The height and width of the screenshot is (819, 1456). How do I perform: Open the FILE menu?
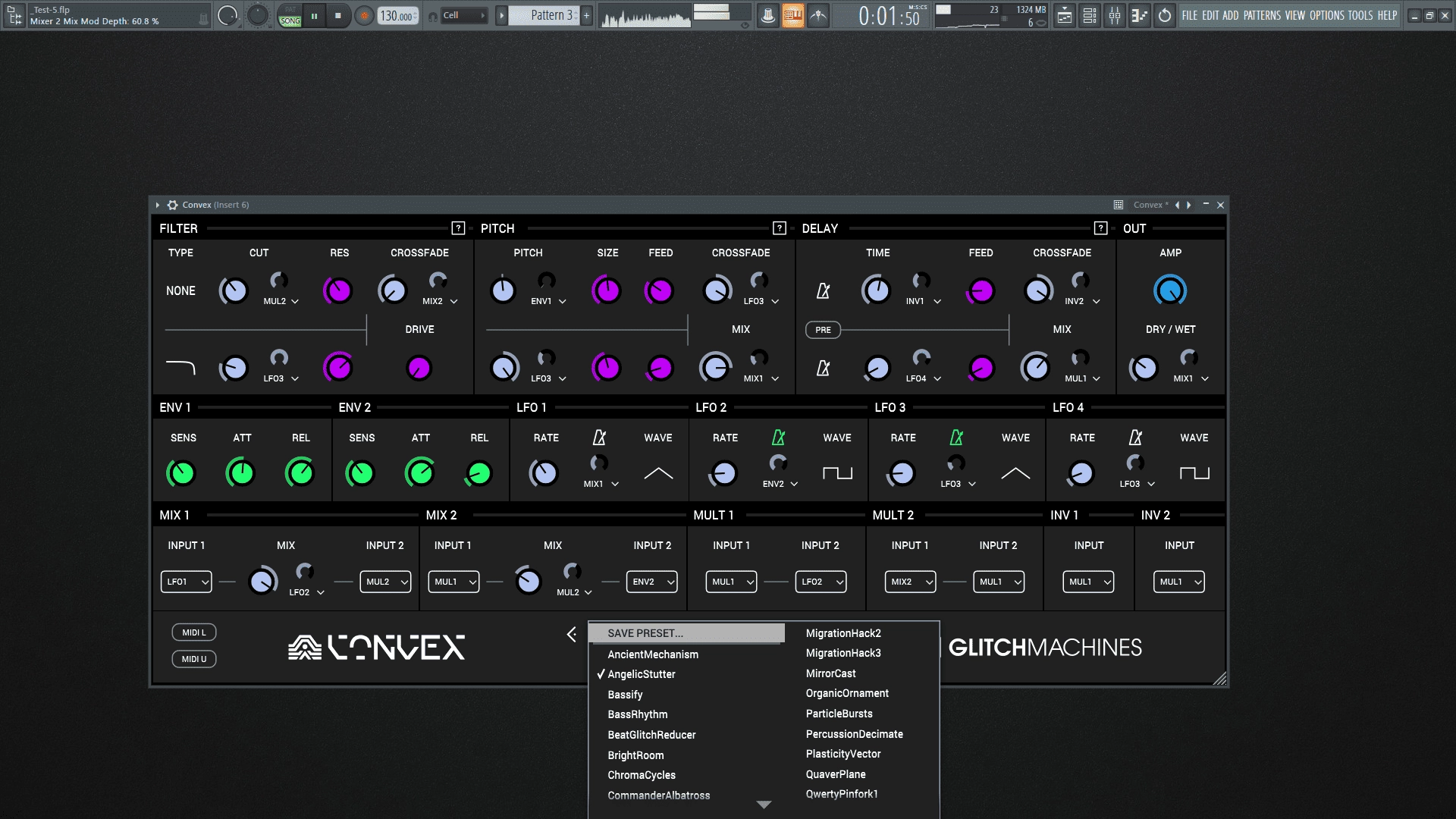coord(1190,15)
